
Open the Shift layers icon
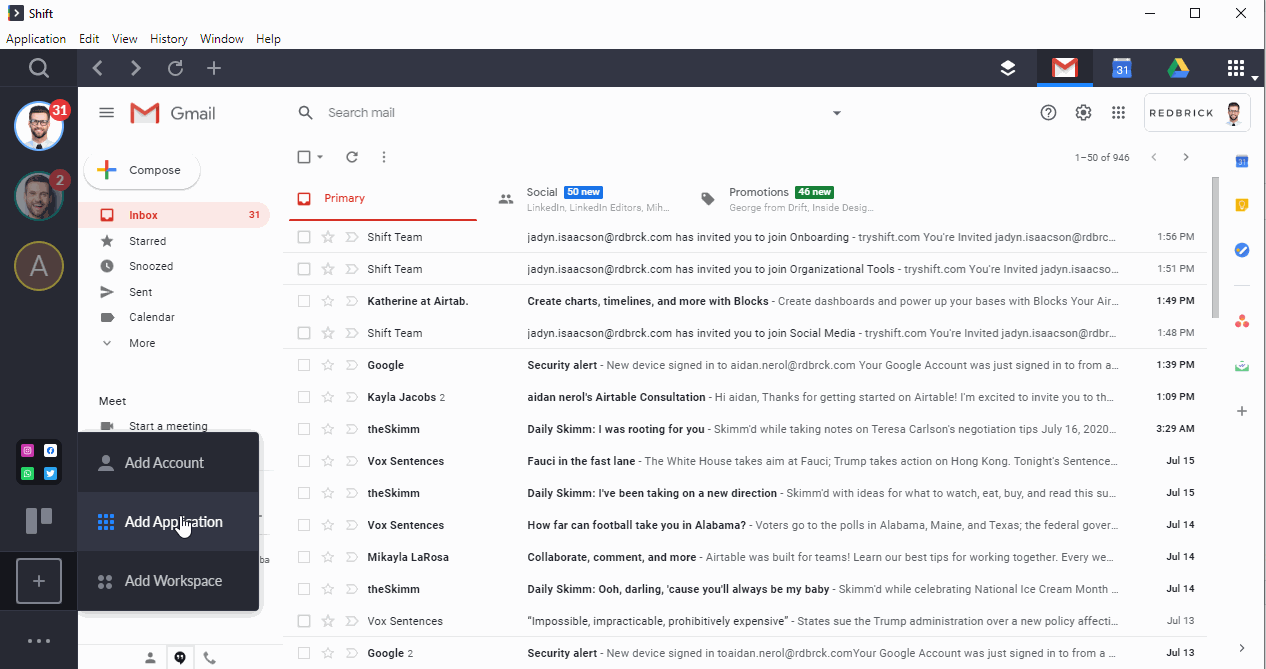coord(1008,68)
